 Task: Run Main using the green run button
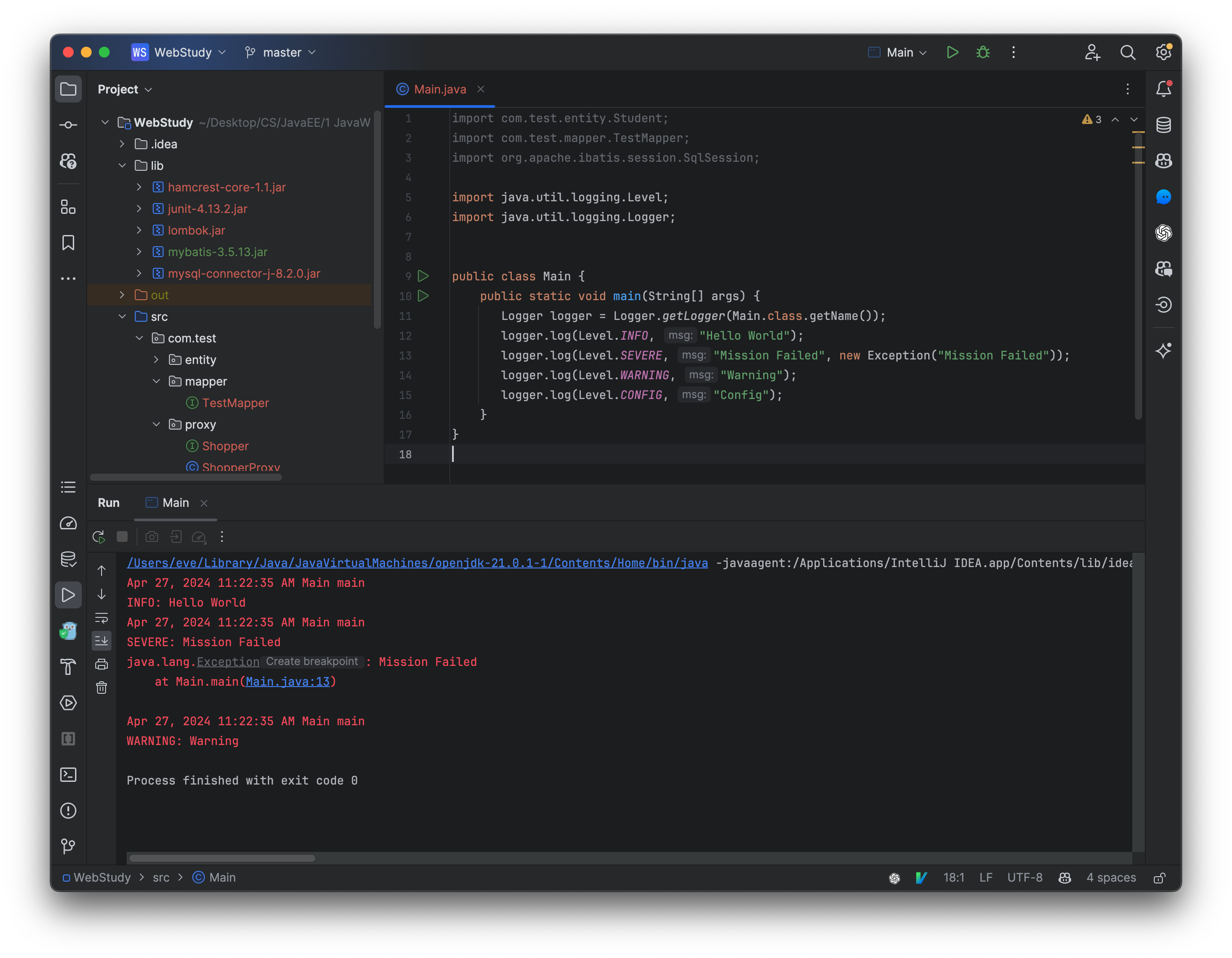click(x=952, y=52)
